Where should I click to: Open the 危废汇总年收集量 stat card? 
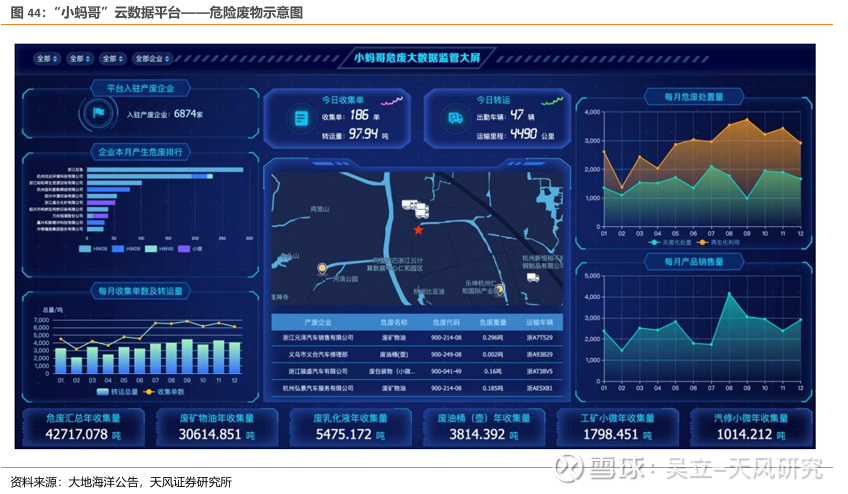[x=83, y=427]
